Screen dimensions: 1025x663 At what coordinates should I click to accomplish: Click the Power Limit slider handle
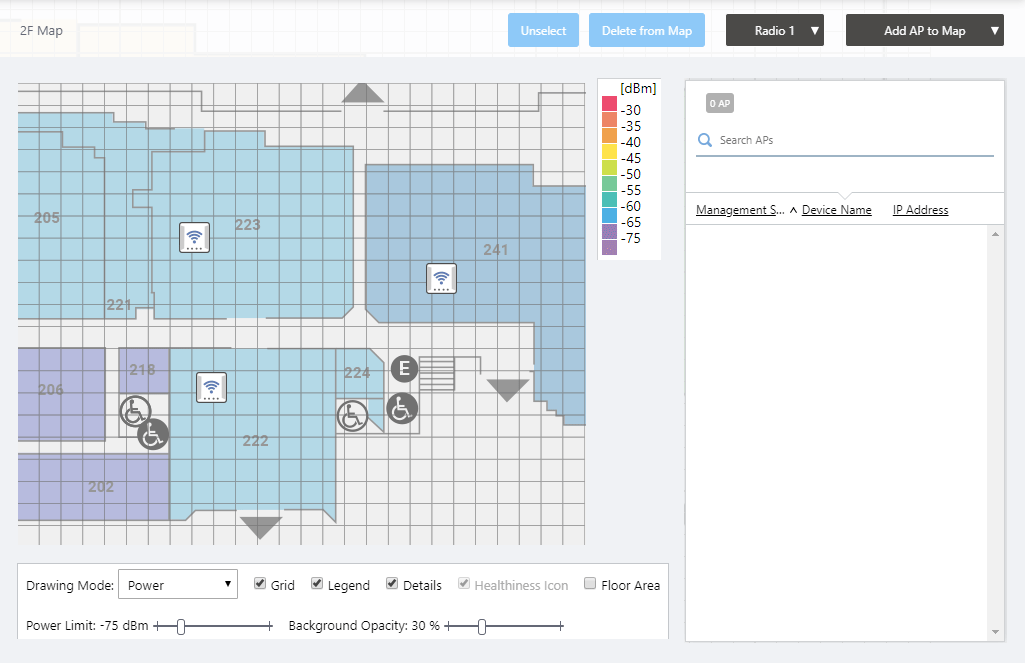point(181,626)
